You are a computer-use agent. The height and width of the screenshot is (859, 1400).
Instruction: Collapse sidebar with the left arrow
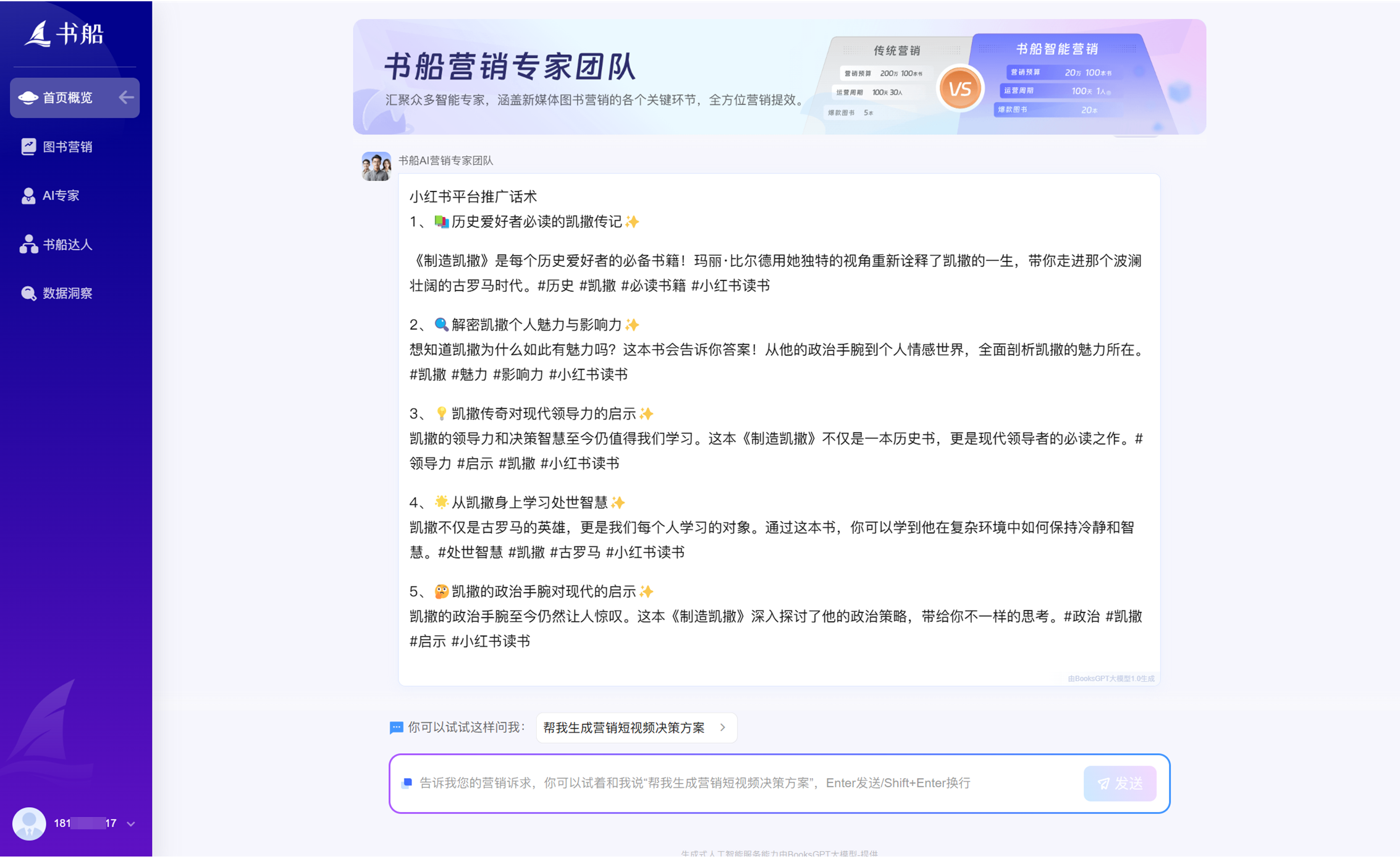click(x=126, y=97)
